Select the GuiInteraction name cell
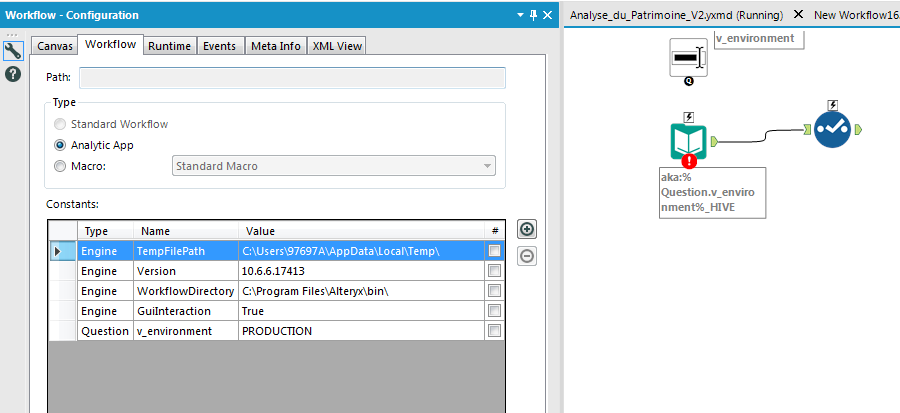This screenshot has height=413, width=900. click(x=186, y=311)
